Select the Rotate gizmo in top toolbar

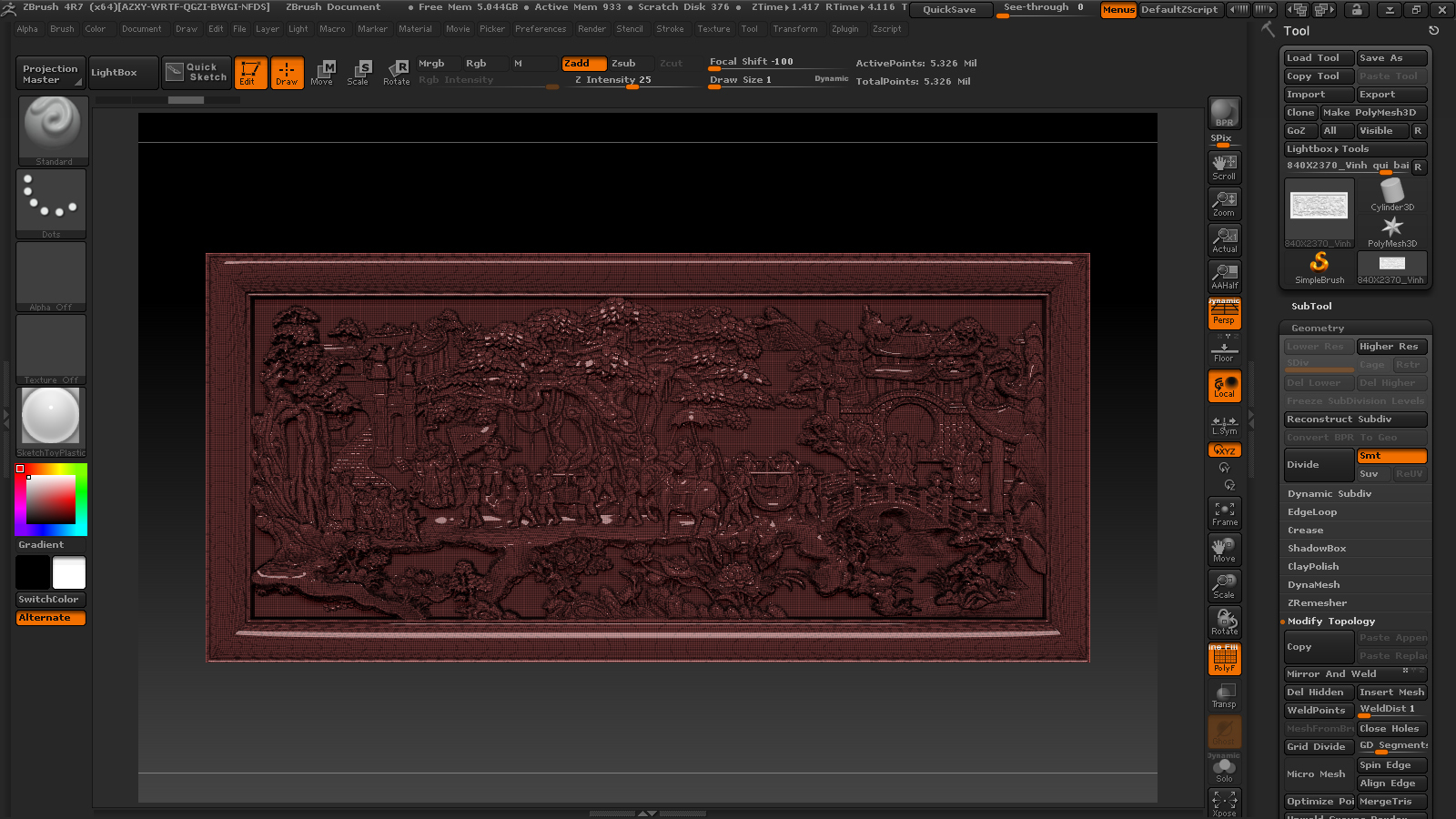[396, 73]
